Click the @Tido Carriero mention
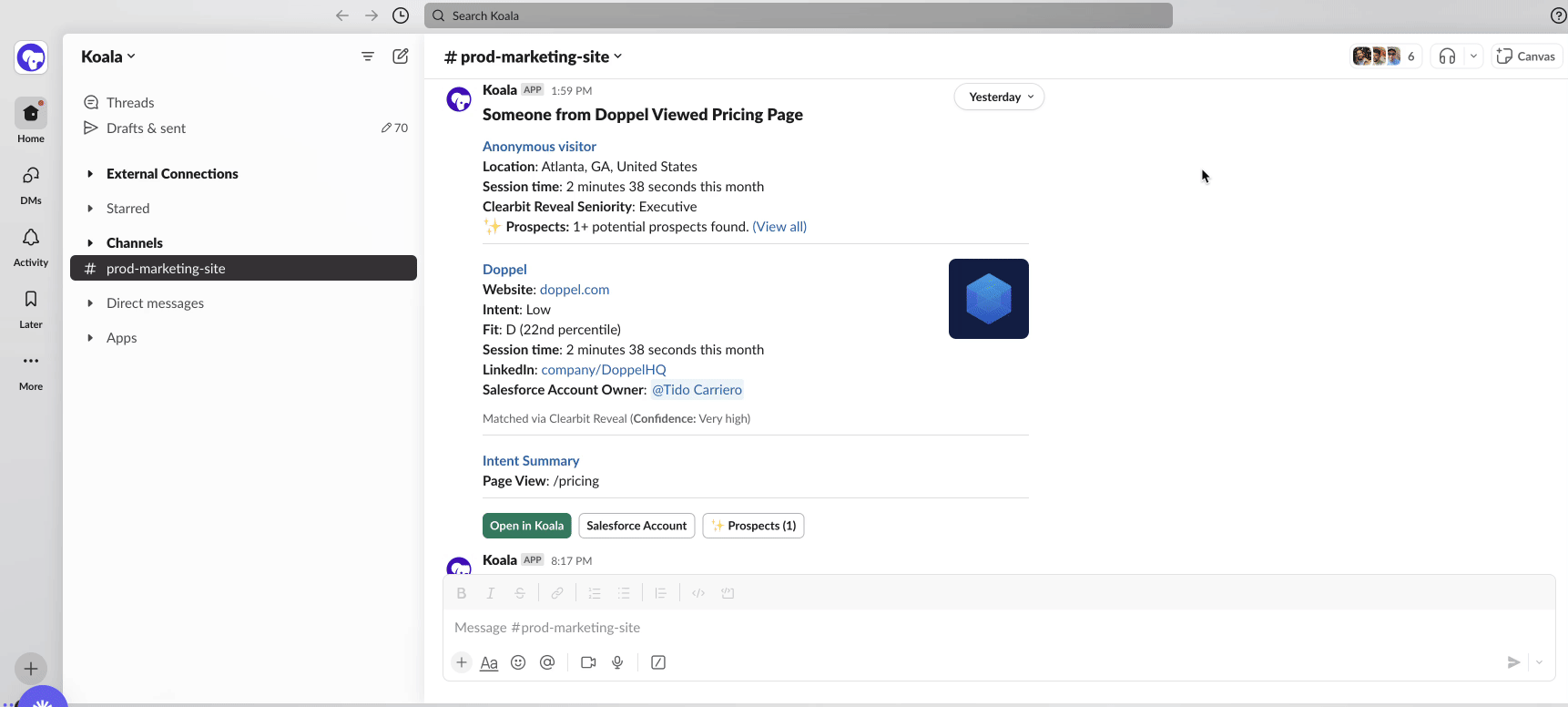Screen dimensions: 1568x707 [697, 390]
